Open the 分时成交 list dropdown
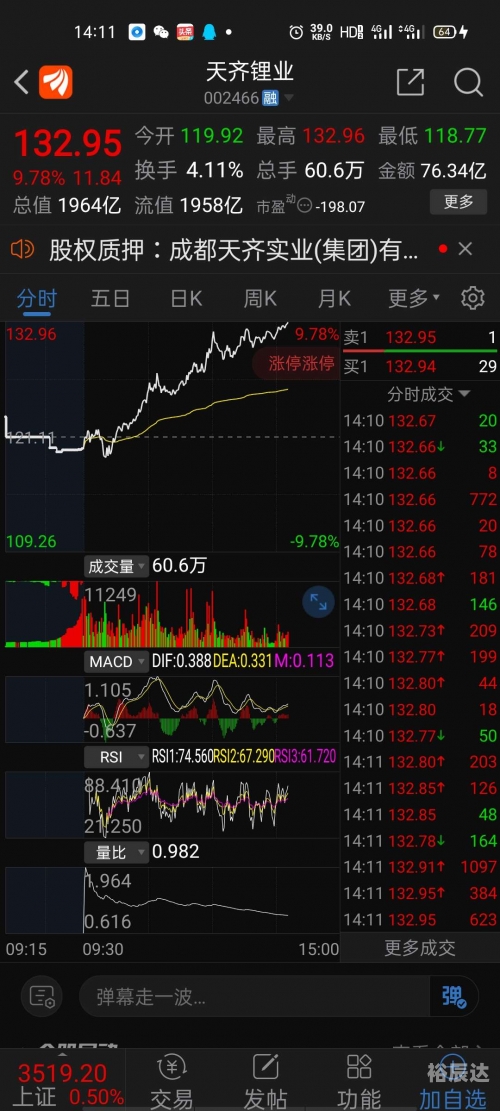The height and width of the screenshot is (1111, 500). click(427, 394)
